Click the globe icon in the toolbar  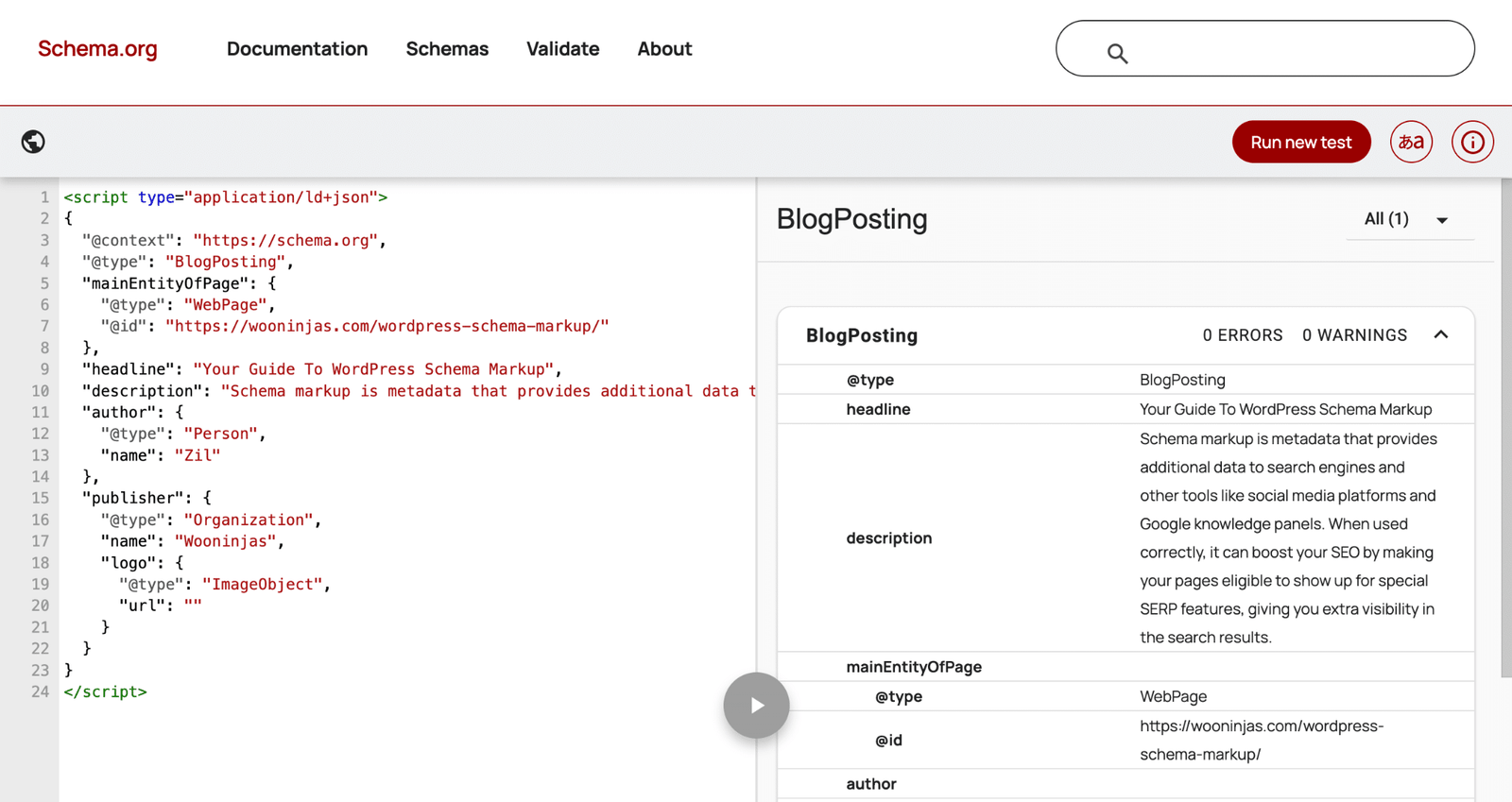point(33,142)
